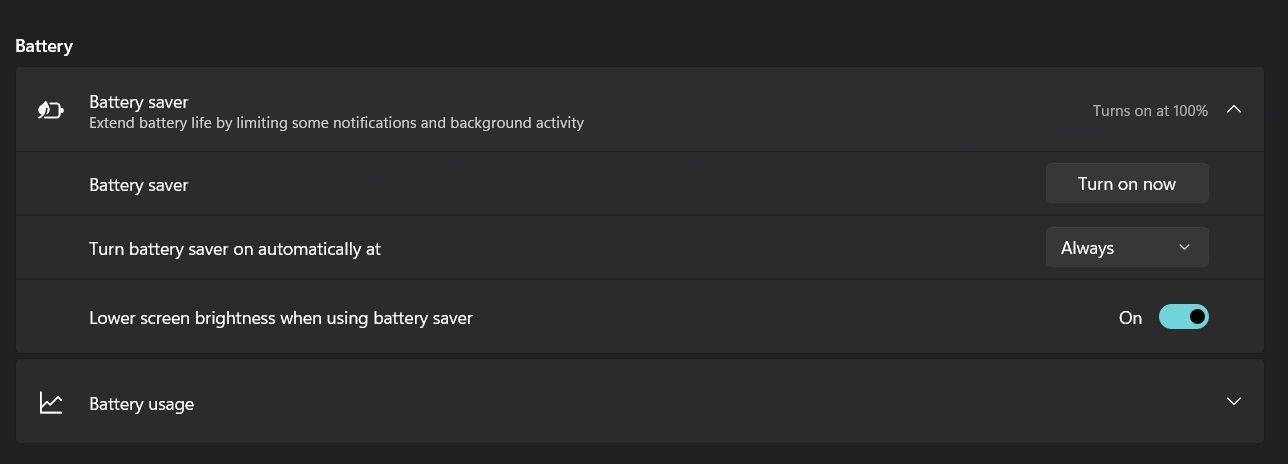Click the battery saver leaf icon
Viewport: 1288px width, 464px height.
51,110
